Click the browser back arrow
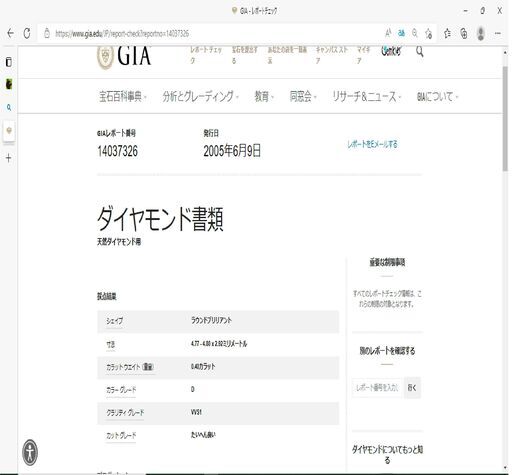 (x=10, y=33)
